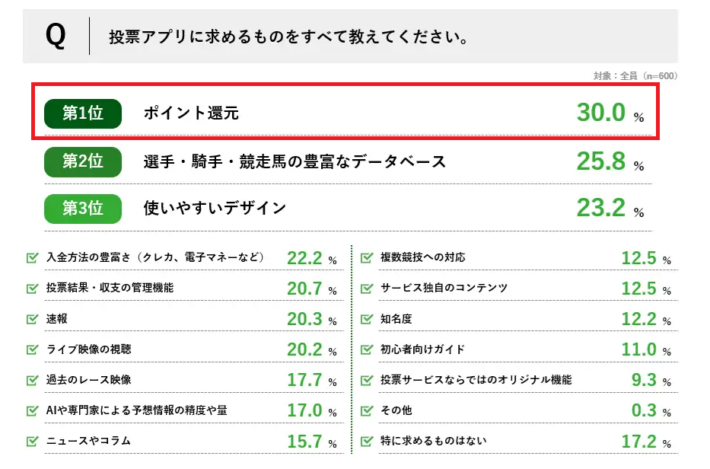Click the checkmark icon beside その他
Image resolution: width=710 pixels, height=469 pixels.
(x=367, y=410)
